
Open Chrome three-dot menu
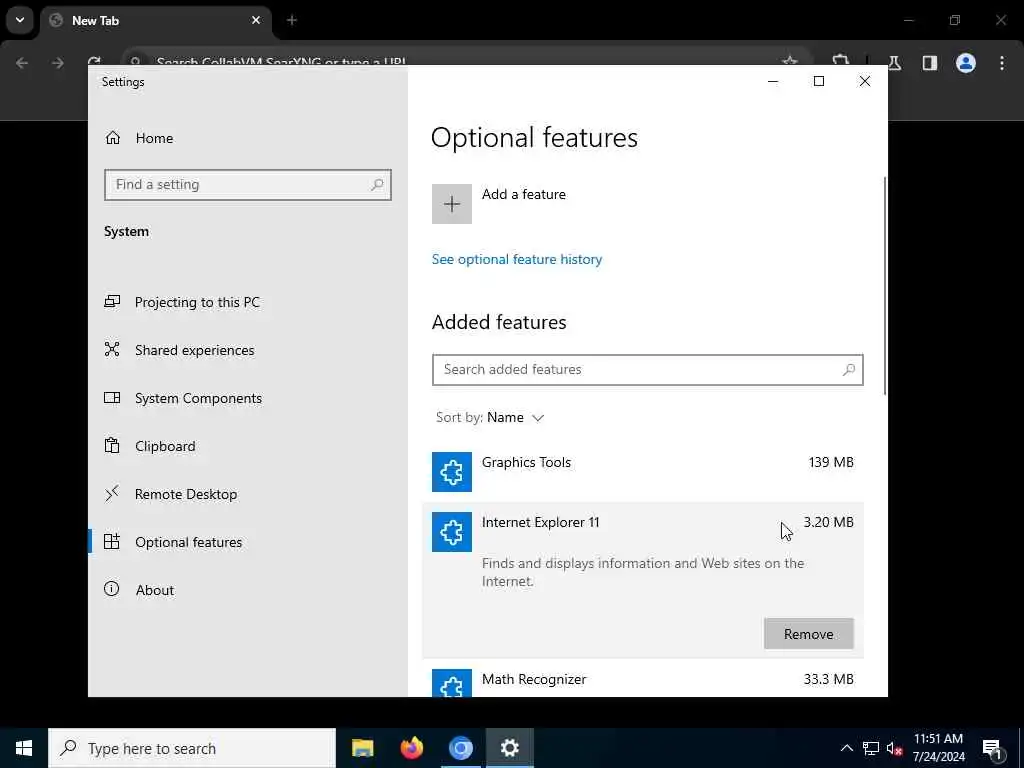pyautogui.click(x=1002, y=63)
